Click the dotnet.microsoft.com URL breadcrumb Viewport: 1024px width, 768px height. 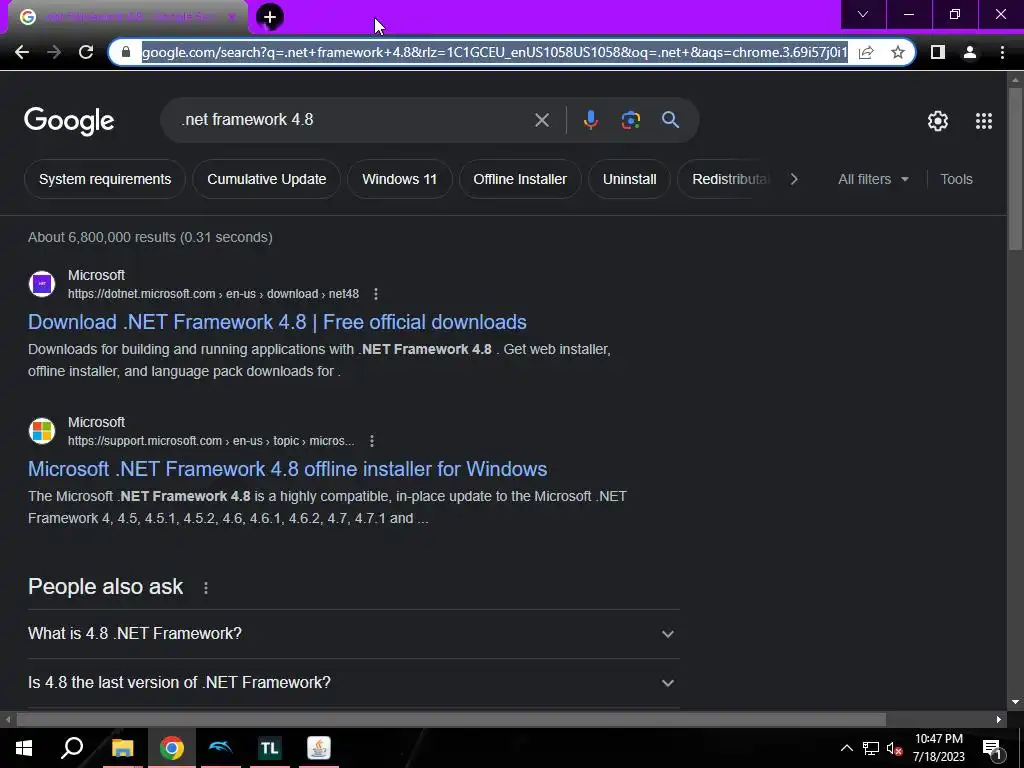(x=214, y=294)
